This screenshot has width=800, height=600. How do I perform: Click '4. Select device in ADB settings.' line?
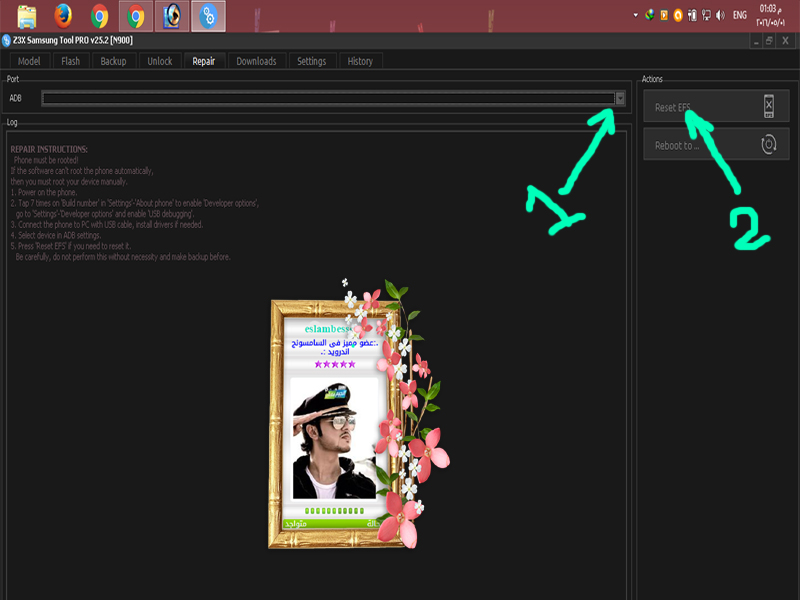coord(56,235)
